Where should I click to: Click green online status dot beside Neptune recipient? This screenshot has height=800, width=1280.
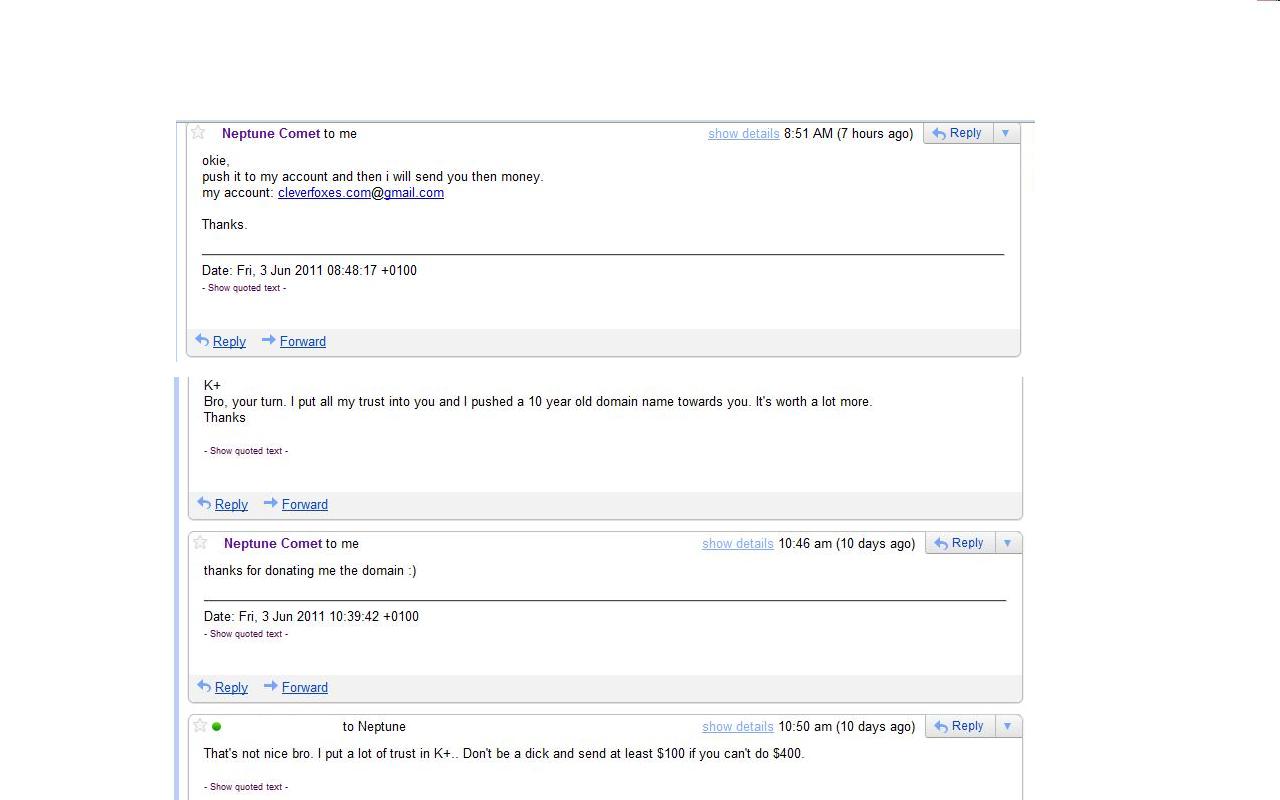(x=217, y=727)
